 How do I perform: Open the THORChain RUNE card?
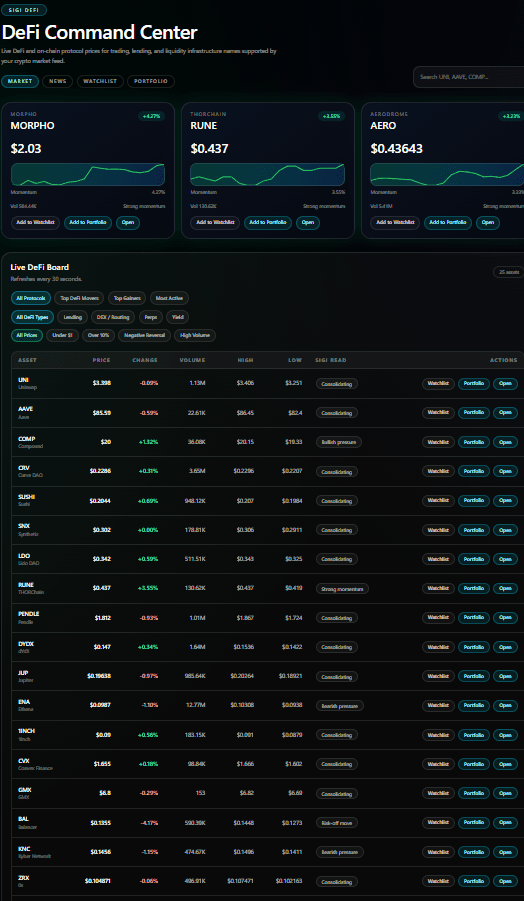click(x=308, y=222)
